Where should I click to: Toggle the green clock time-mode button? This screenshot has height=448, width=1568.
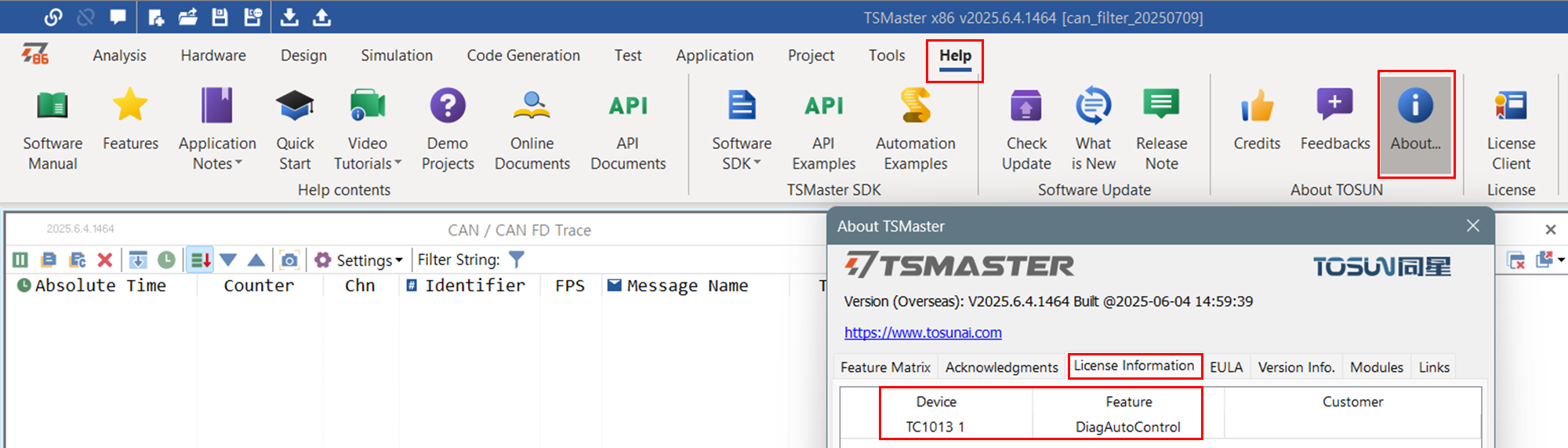[166, 260]
